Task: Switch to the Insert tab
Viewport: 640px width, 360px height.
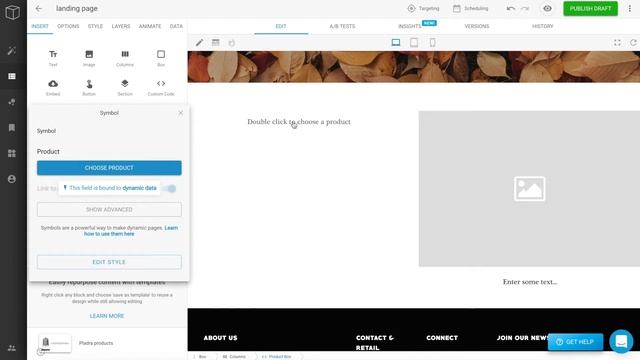Action: click(40, 26)
